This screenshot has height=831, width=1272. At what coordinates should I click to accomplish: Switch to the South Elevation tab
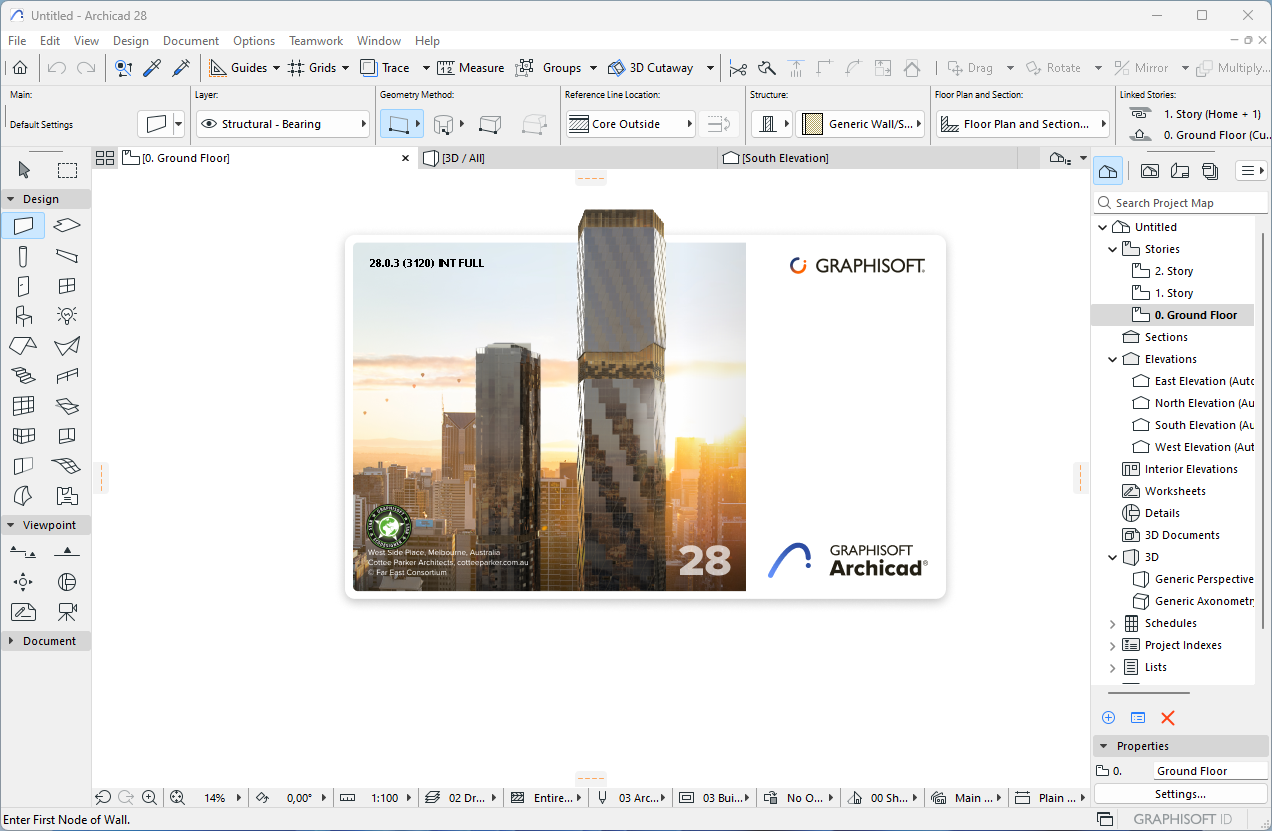[x=785, y=158]
